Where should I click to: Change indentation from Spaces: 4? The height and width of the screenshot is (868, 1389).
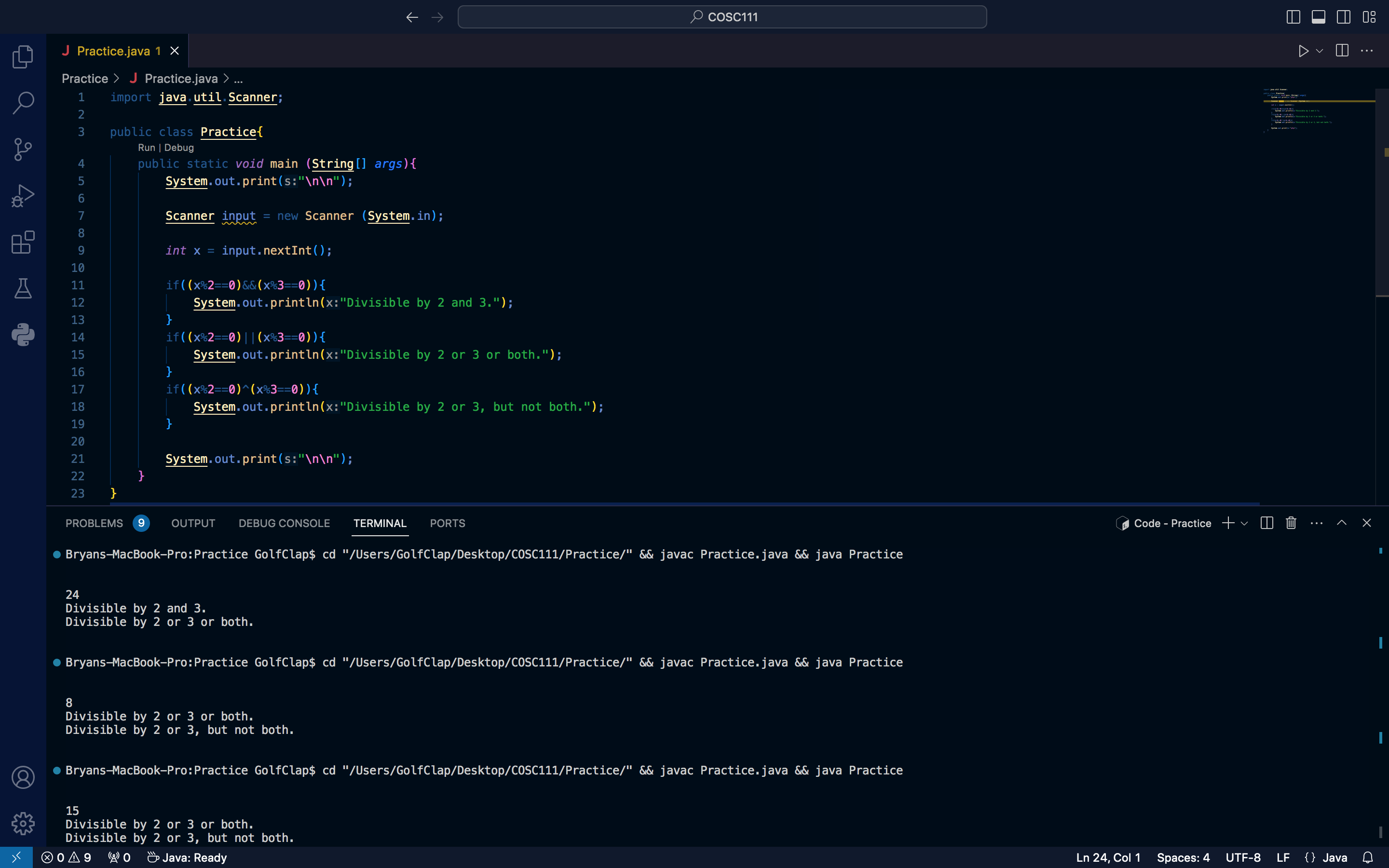click(1183, 858)
